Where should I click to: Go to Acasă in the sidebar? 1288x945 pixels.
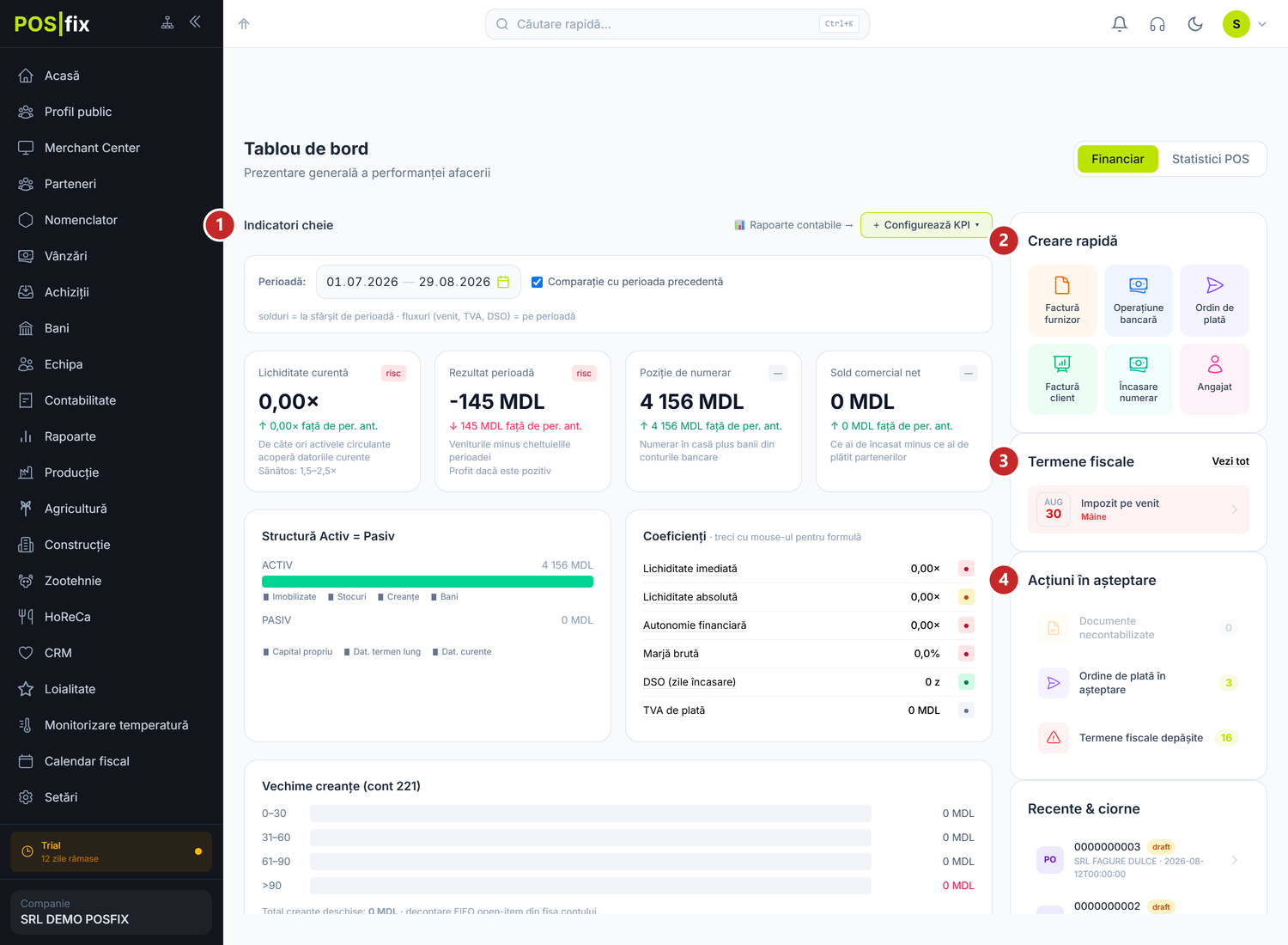tap(112, 76)
